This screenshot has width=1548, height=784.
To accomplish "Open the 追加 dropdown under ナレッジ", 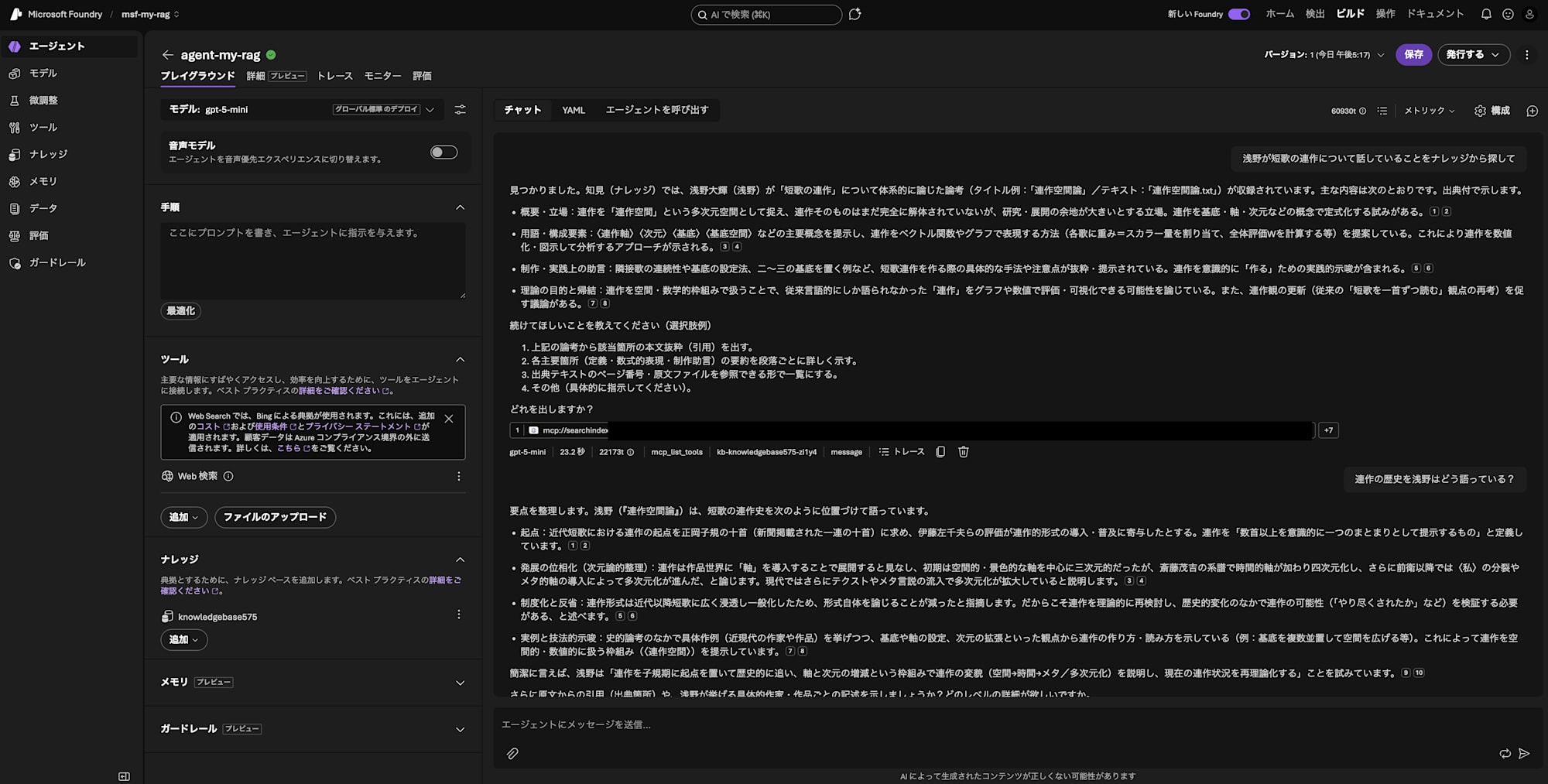I will tap(184, 640).
